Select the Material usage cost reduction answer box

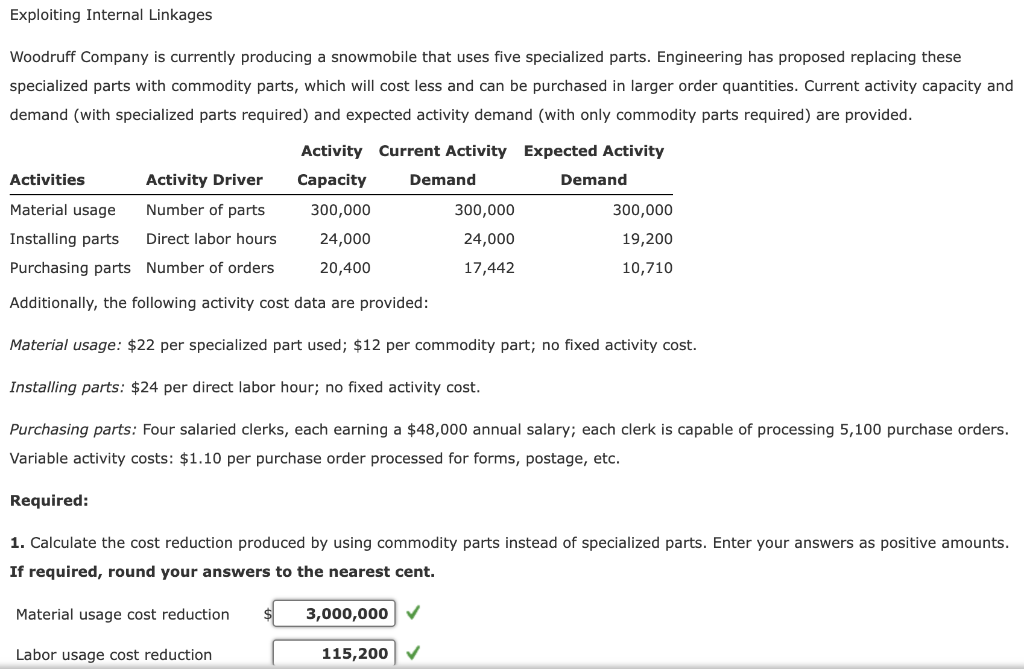[334, 613]
